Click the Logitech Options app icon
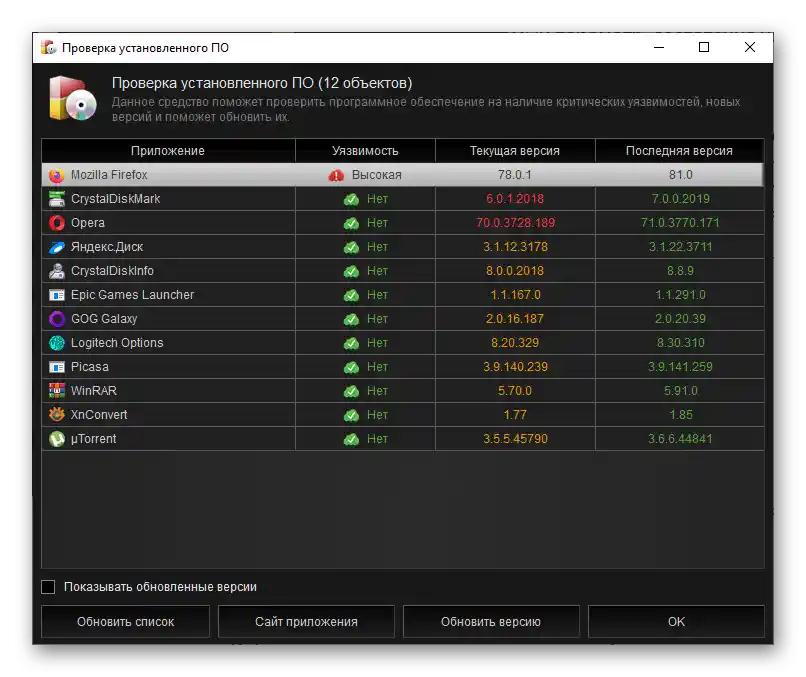The height and width of the screenshot is (677, 806). coord(57,343)
